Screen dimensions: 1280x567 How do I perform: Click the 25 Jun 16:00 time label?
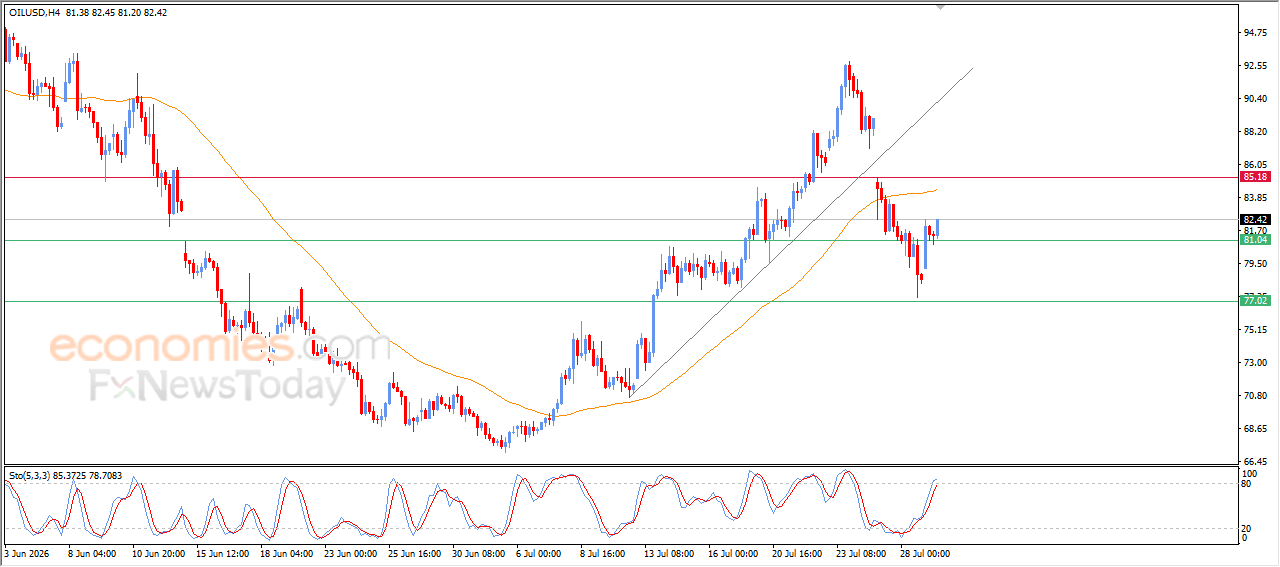tap(414, 552)
